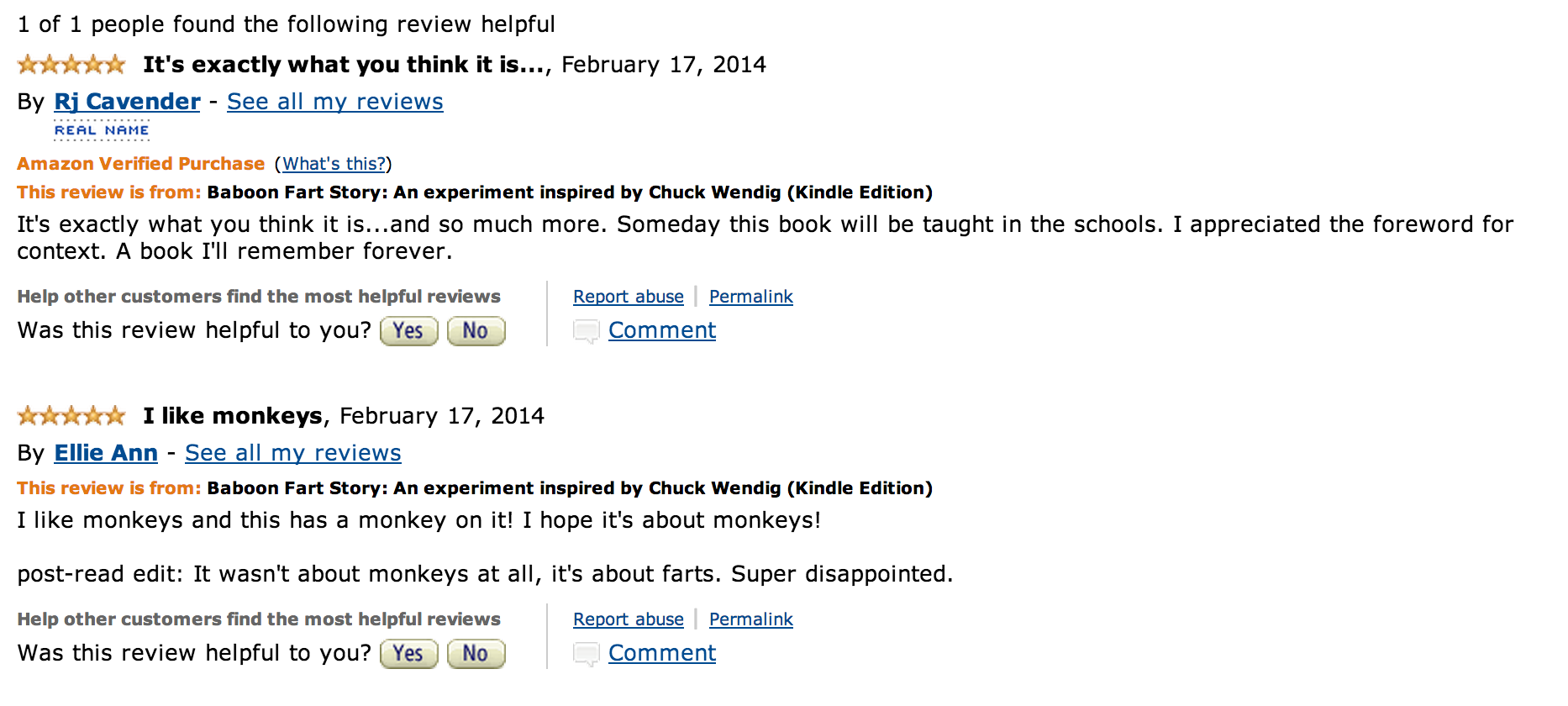Mark Rj Cavender's review as helpful with Yes

coord(408,331)
